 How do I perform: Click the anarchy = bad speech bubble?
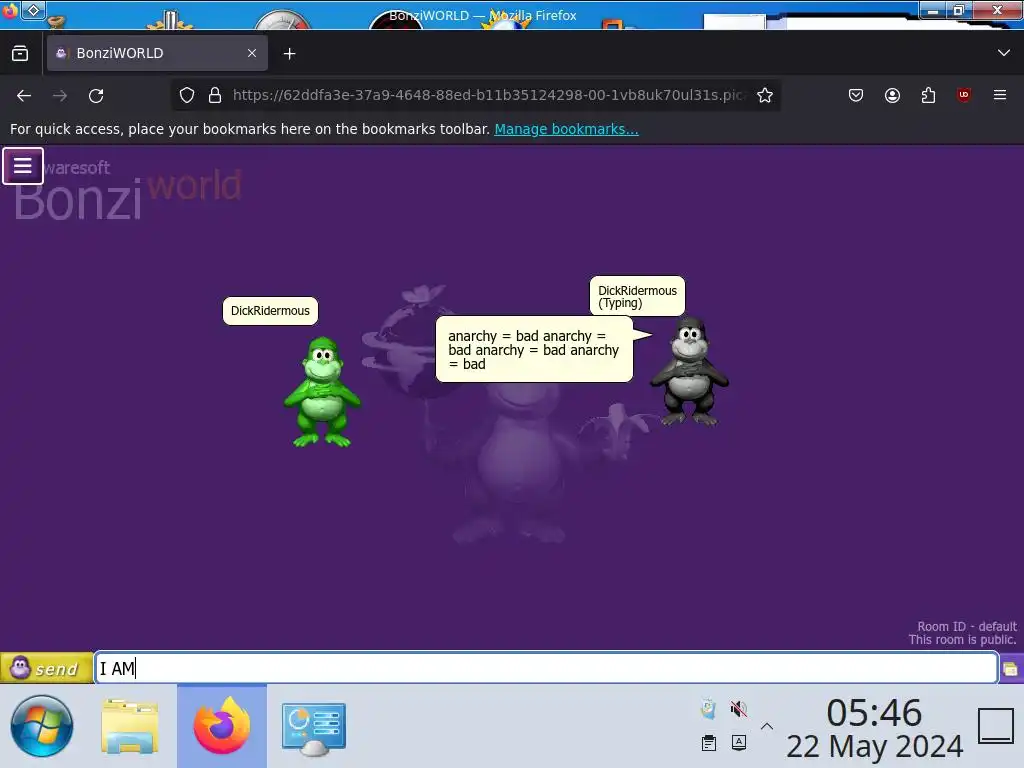click(x=534, y=349)
